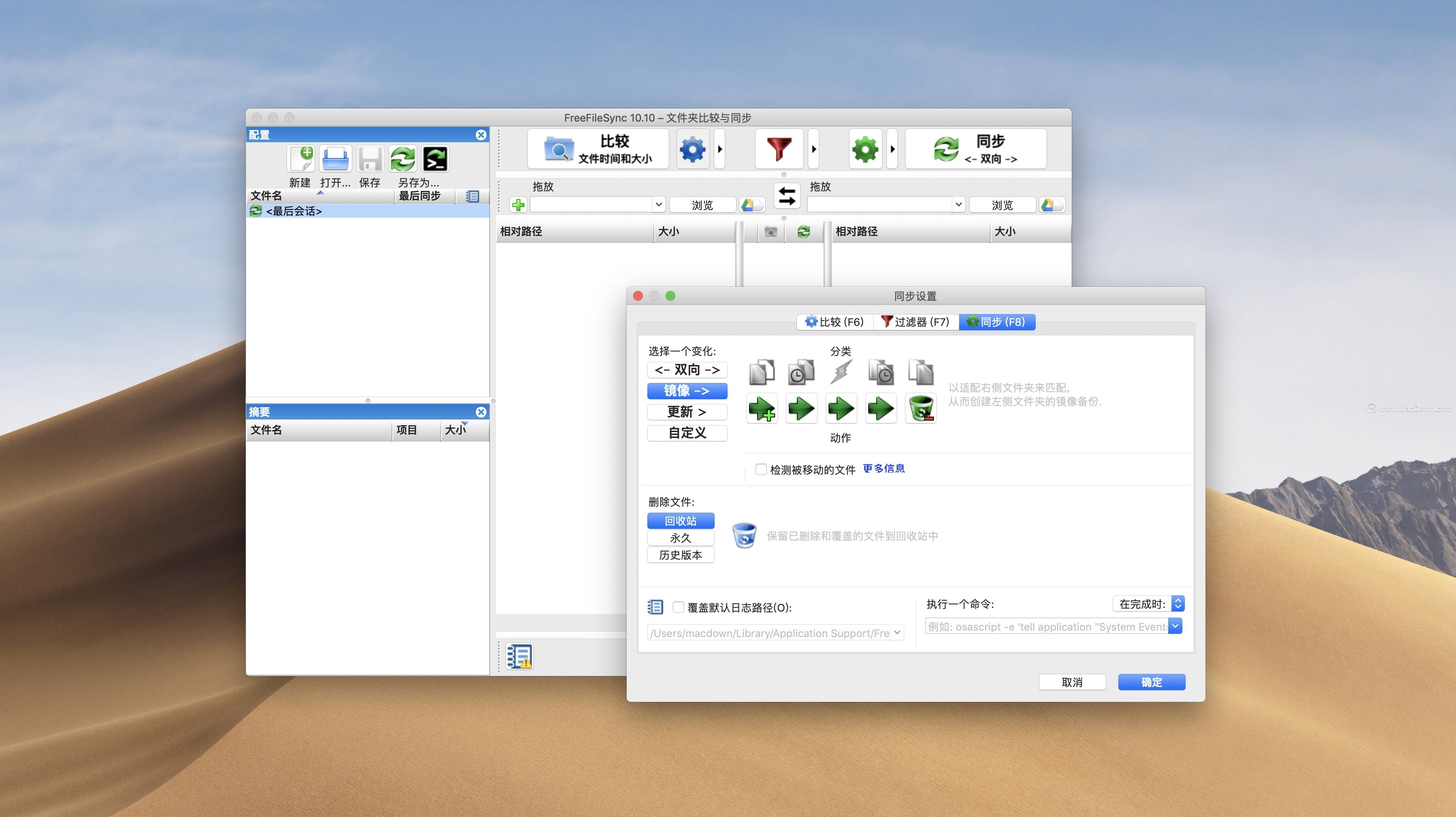
Task: Click the green plus add folder pair icon
Action: click(x=518, y=205)
